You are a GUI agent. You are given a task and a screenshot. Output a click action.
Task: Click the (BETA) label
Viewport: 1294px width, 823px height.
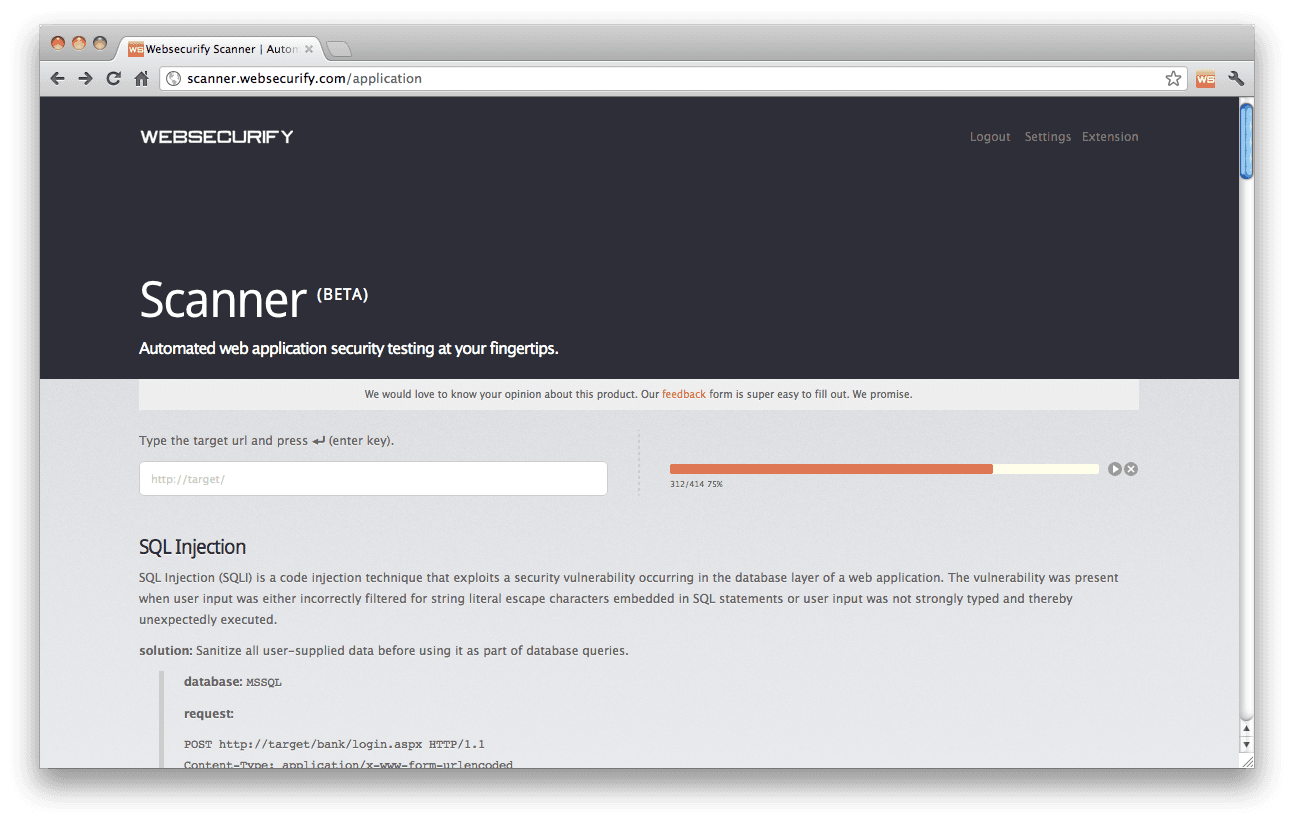tap(342, 294)
